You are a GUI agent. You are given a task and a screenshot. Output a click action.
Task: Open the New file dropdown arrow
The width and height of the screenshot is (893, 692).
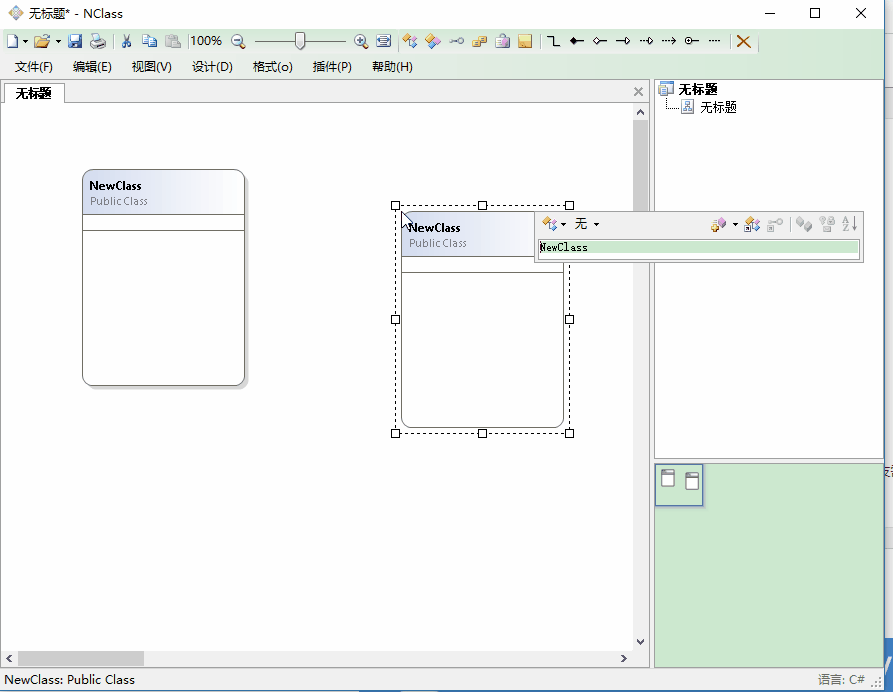(x=26, y=42)
